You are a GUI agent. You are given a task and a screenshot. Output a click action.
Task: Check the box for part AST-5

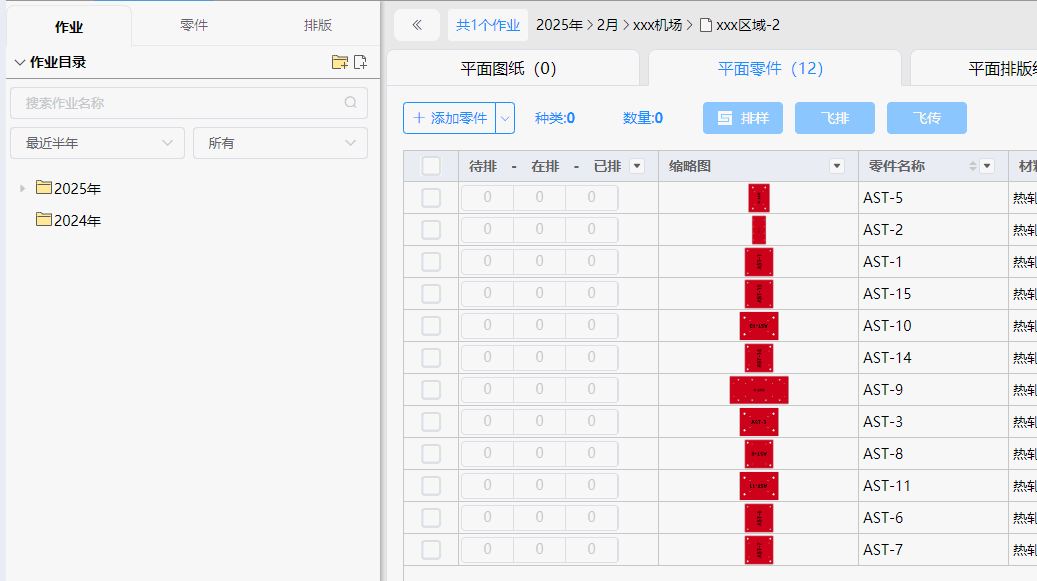click(x=431, y=198)
